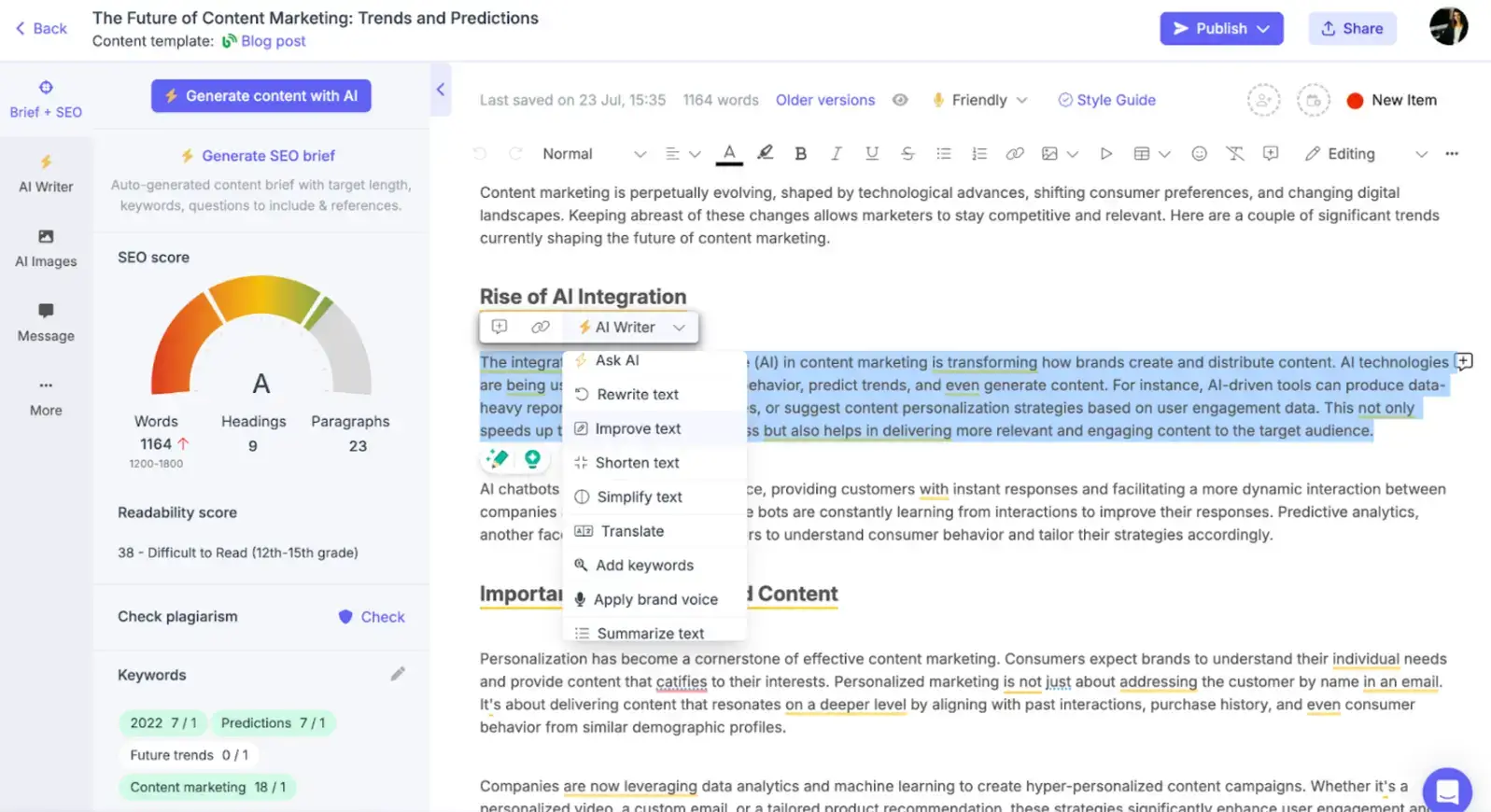Edit keywords with pencil icon
This screenshot has height=812, width=1491.
398,674
